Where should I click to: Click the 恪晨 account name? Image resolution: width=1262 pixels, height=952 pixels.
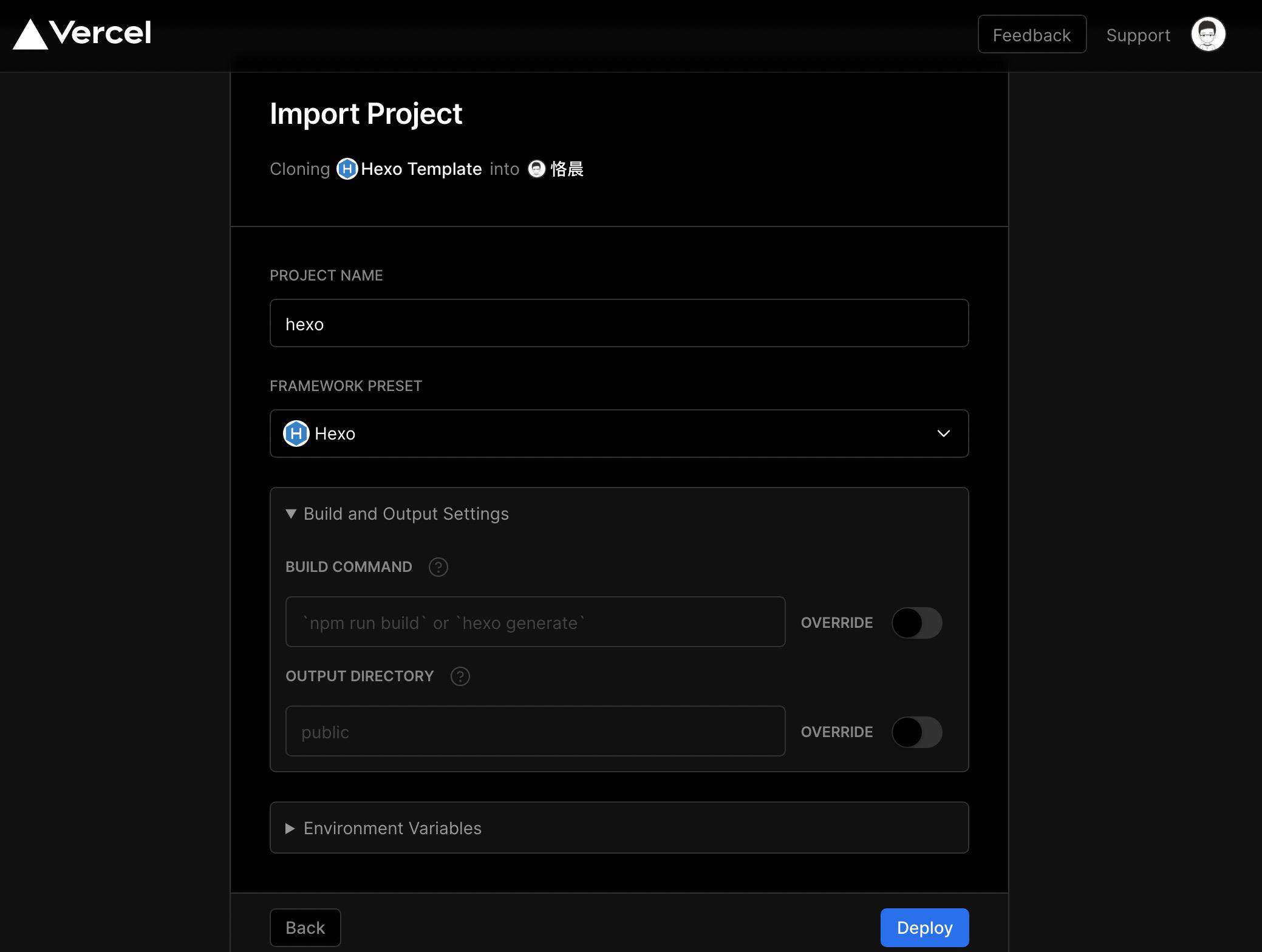tap(567, 169)
